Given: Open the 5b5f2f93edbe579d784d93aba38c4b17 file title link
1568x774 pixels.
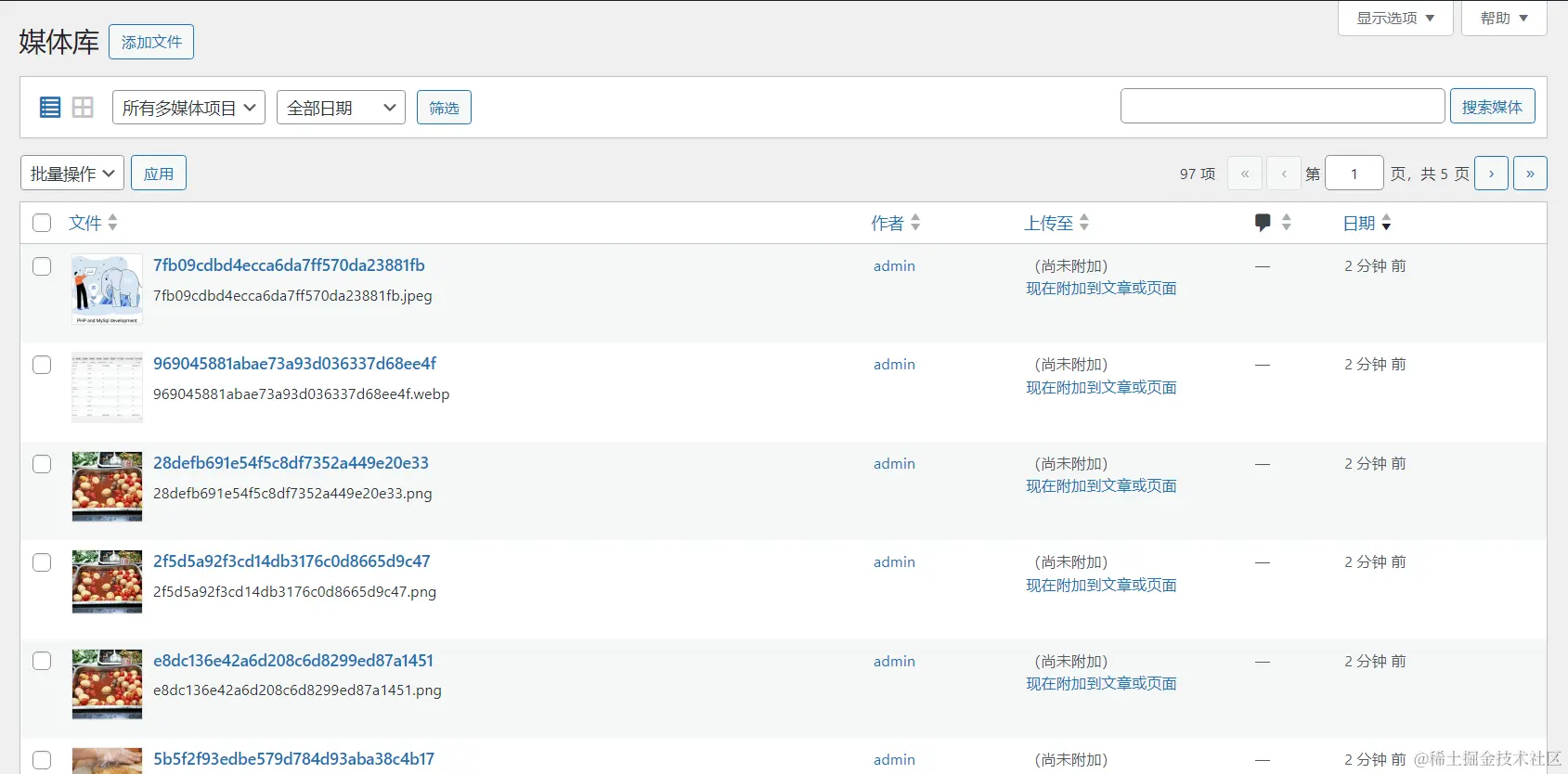Looking at the screenshot, I should click(x=293, y=759).
